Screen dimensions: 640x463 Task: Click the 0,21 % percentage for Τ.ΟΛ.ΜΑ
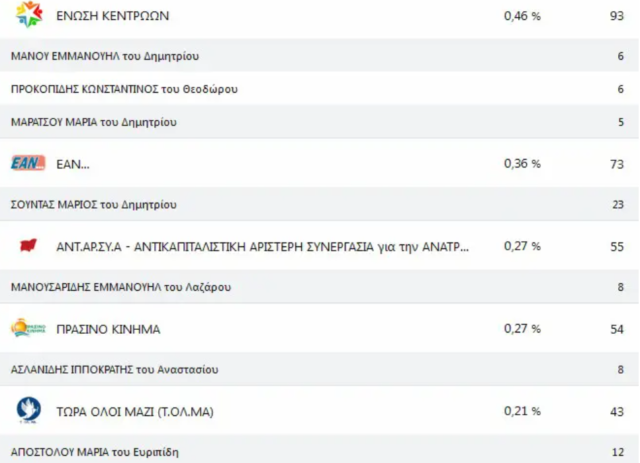(522, 411)
